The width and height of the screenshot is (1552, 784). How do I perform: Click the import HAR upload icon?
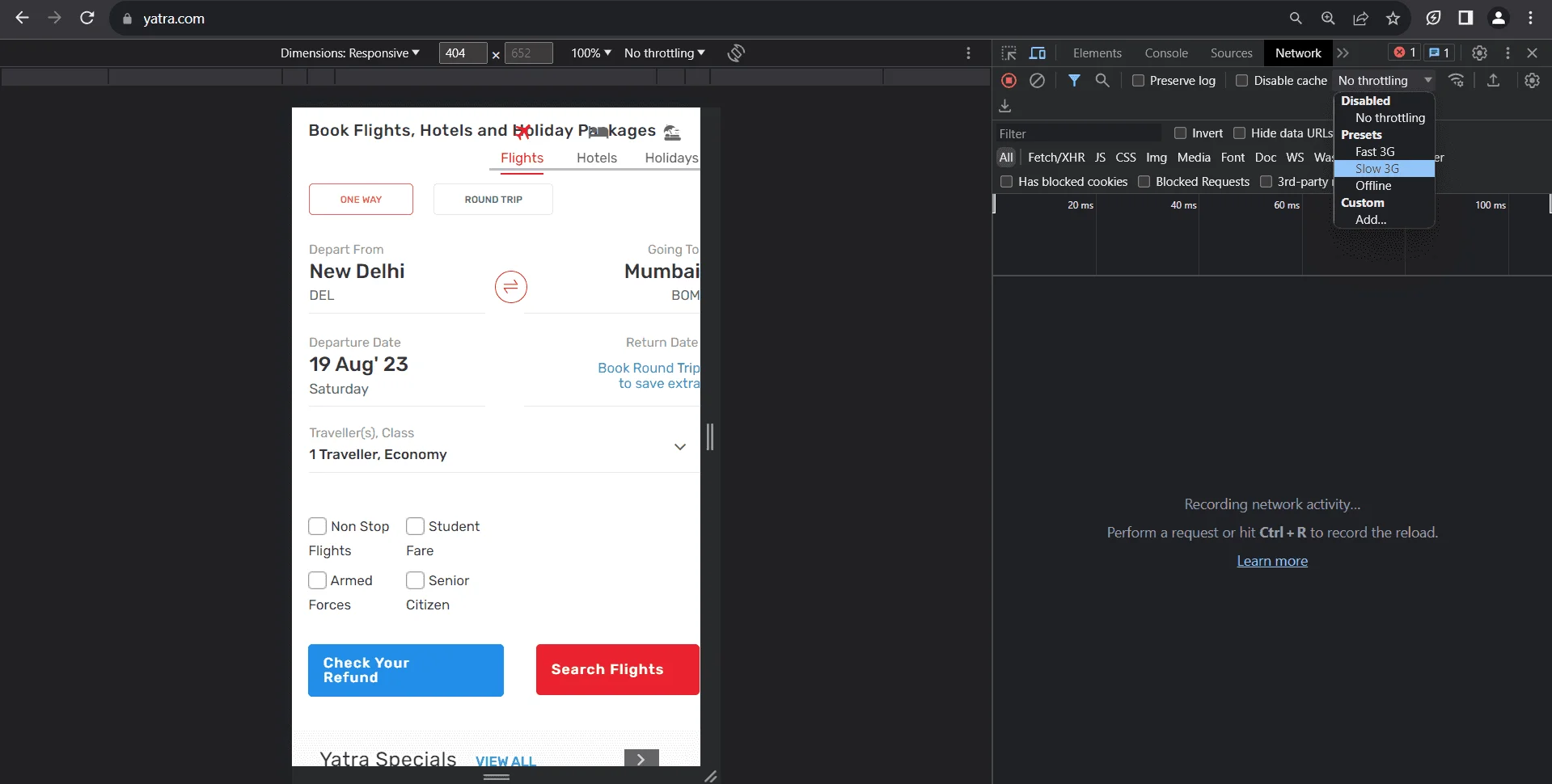click(1493, 81)
